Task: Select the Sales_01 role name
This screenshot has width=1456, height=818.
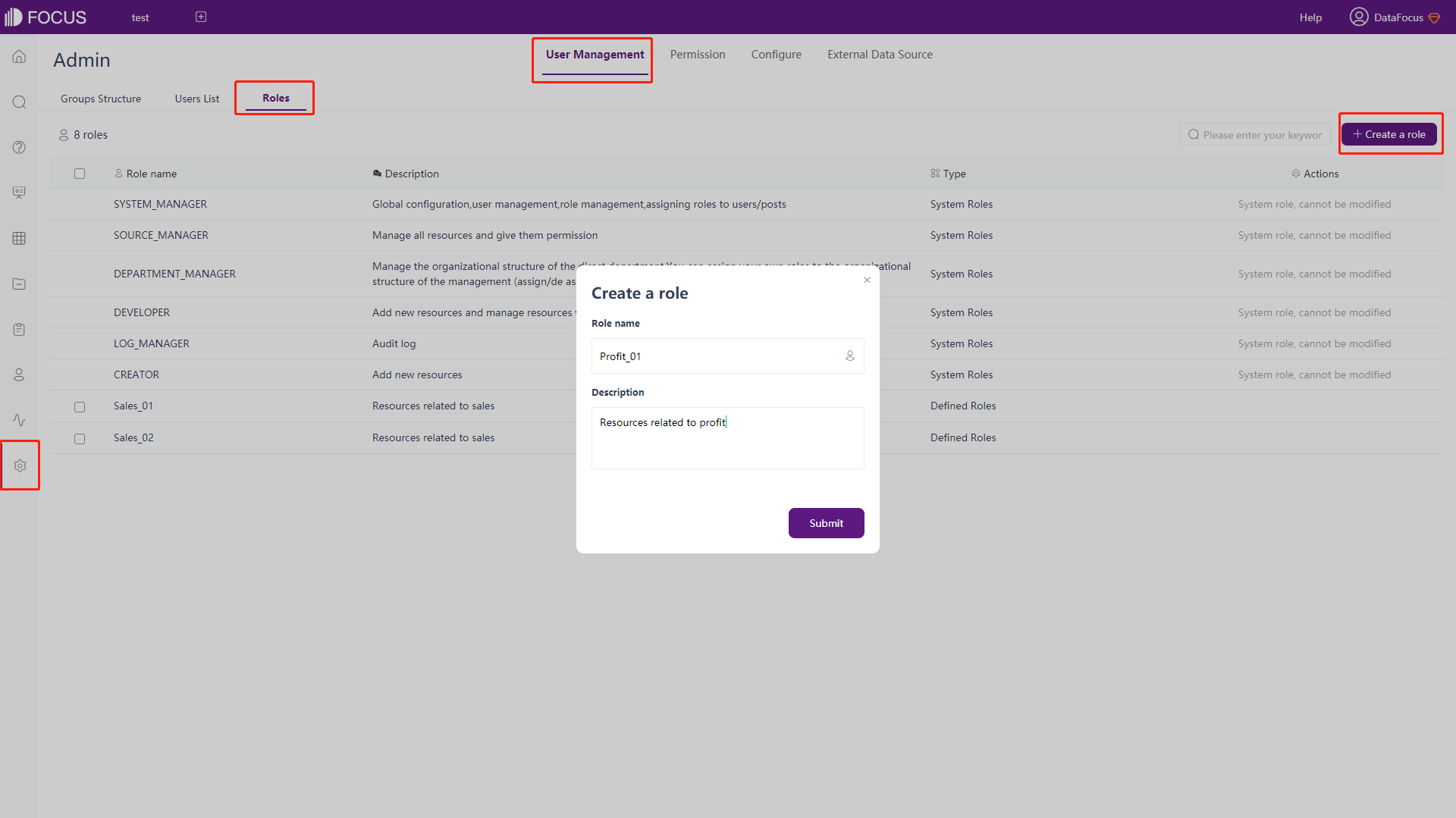Action: 133,406
